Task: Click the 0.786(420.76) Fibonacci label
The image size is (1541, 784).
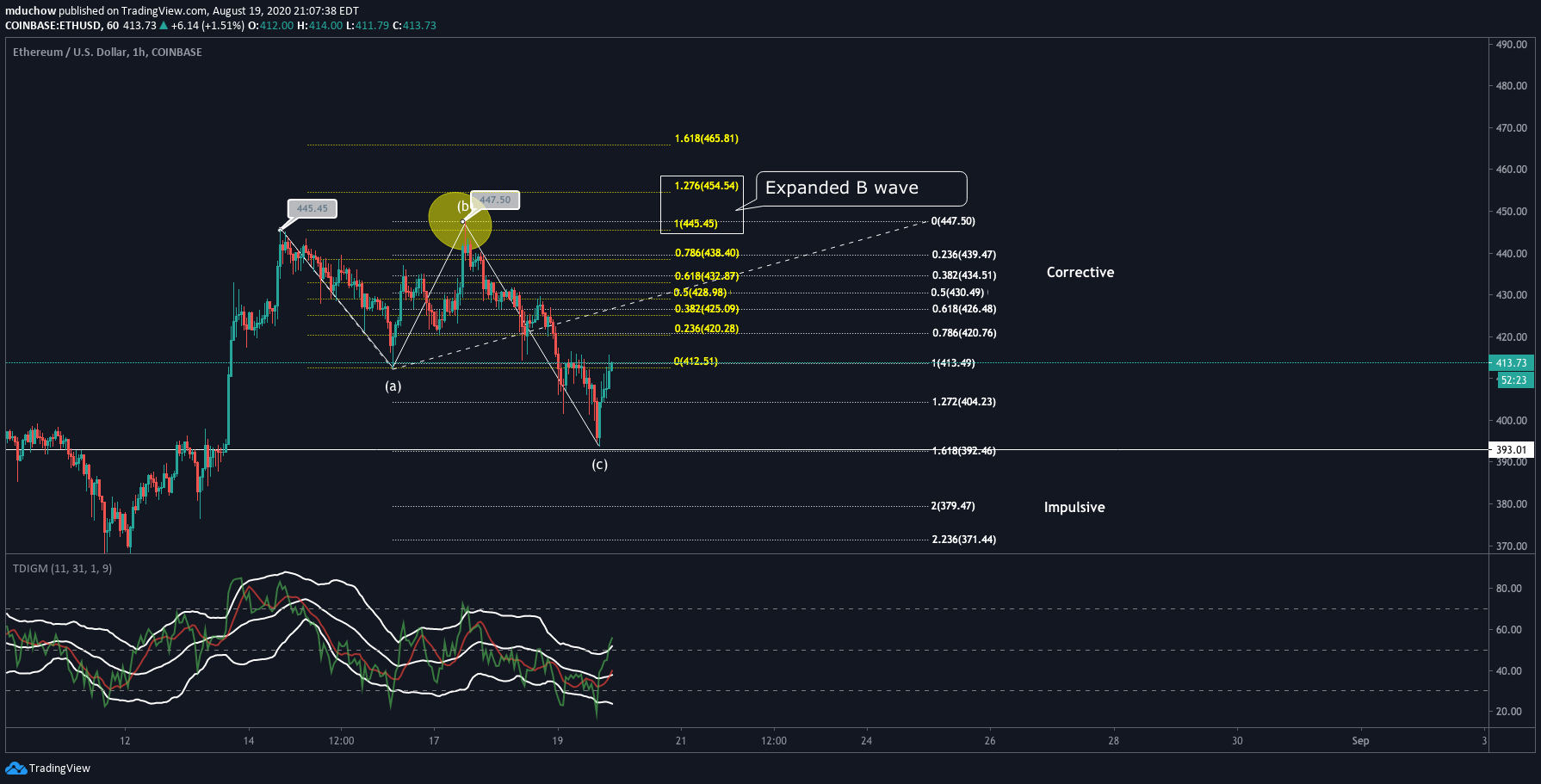Action: point(964,333)
